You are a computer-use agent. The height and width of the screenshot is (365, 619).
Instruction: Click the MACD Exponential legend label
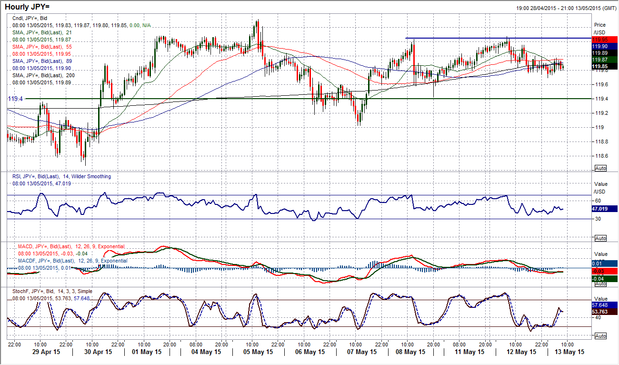click(71, 247)
